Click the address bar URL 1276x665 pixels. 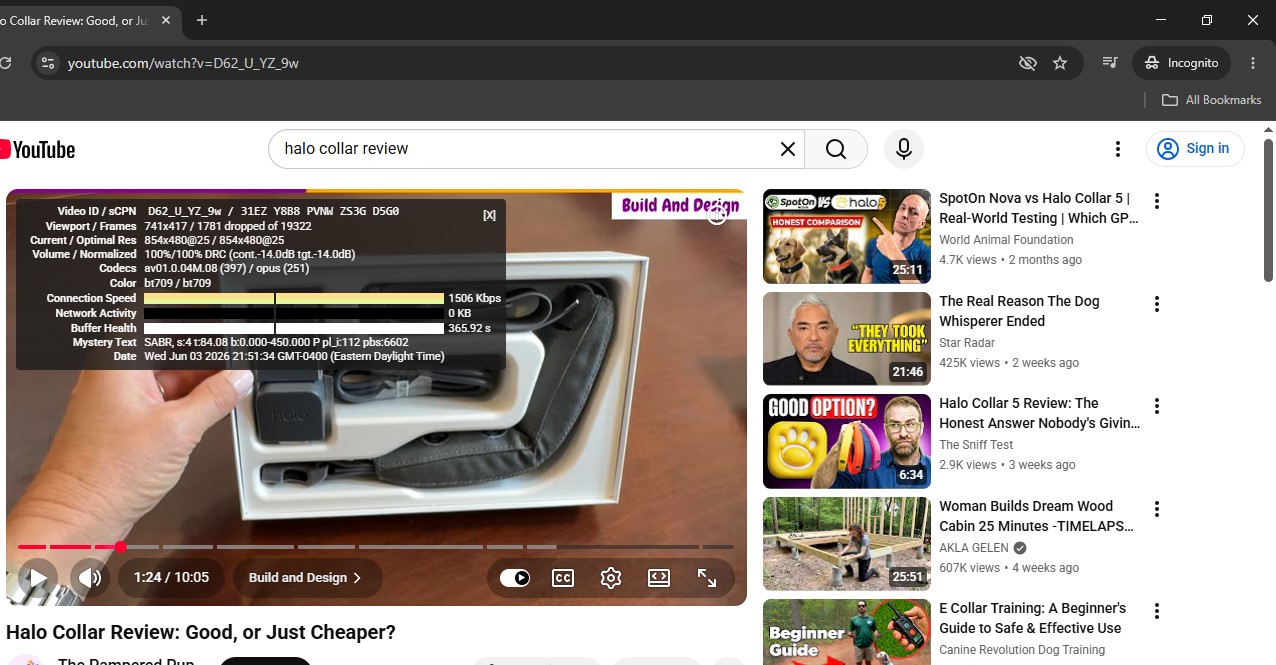point(183,63)
